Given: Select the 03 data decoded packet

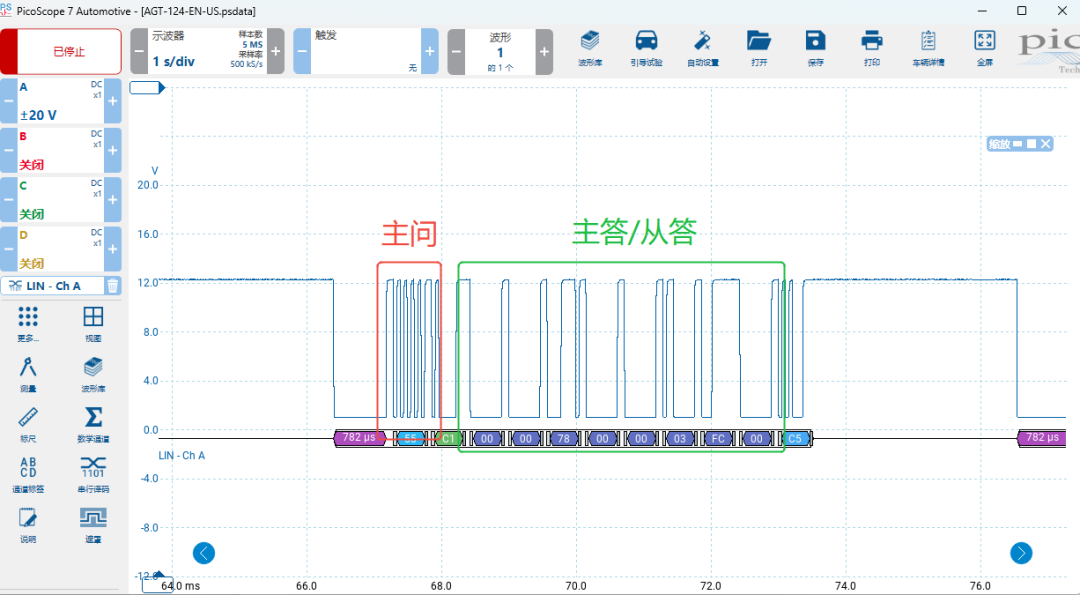Looking at the screenshot, I should [679, 438].
